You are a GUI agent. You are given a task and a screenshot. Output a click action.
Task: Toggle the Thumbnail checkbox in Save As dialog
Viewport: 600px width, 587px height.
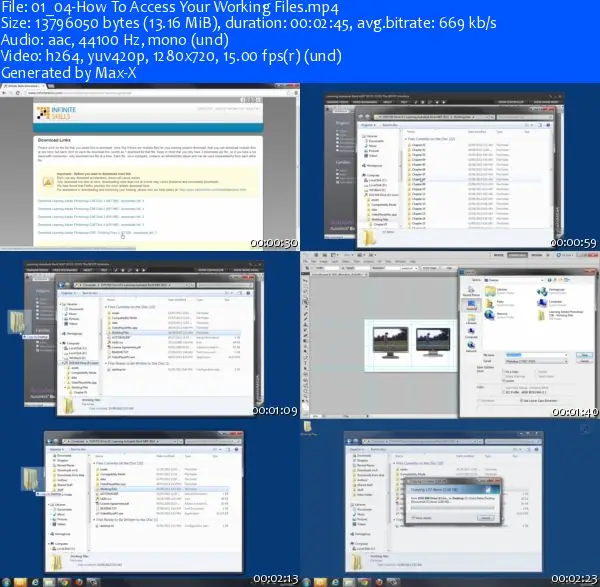pyautogui.click(x=480, y=400)
